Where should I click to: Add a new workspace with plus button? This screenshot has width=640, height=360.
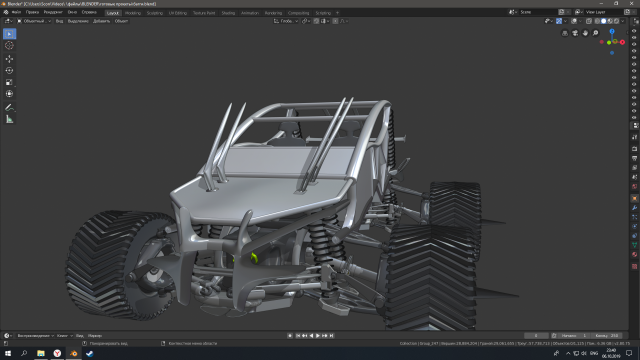coord(337,13)
